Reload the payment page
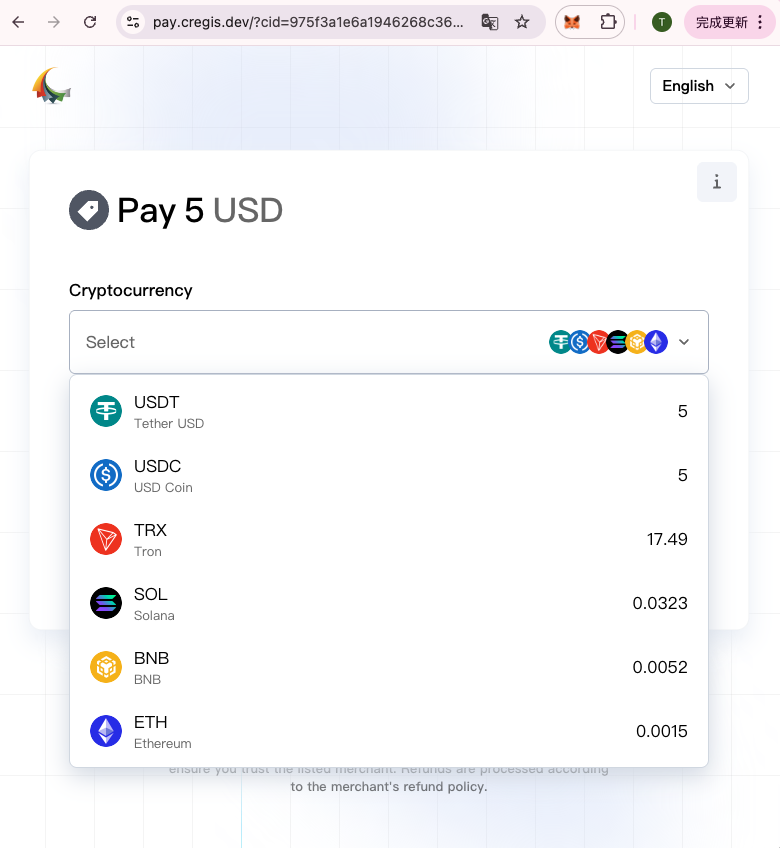The width and height of the screenshot is (780, 848). (x=90, y=22)
